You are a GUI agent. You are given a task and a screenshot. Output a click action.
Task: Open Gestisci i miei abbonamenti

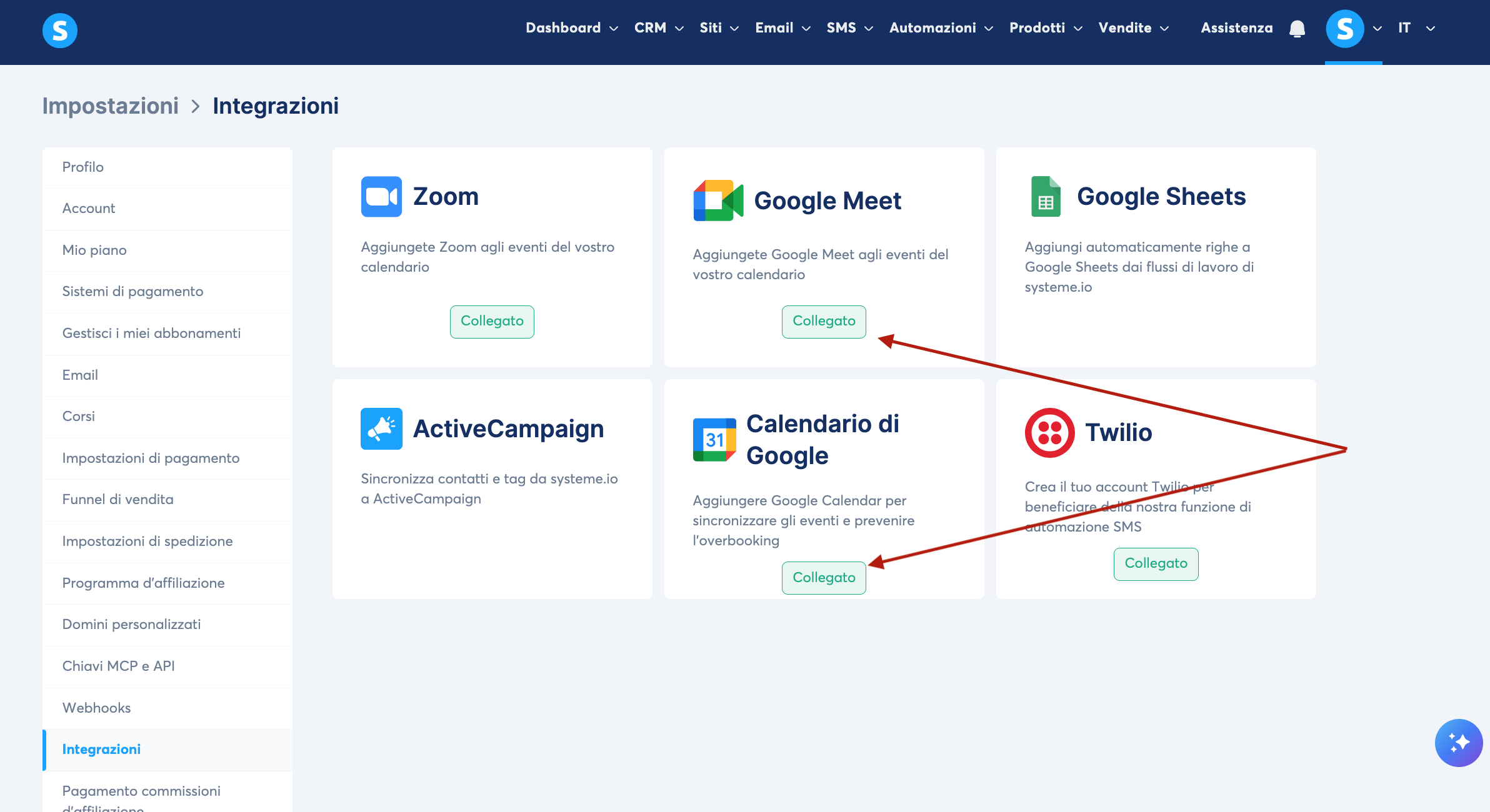167,334
